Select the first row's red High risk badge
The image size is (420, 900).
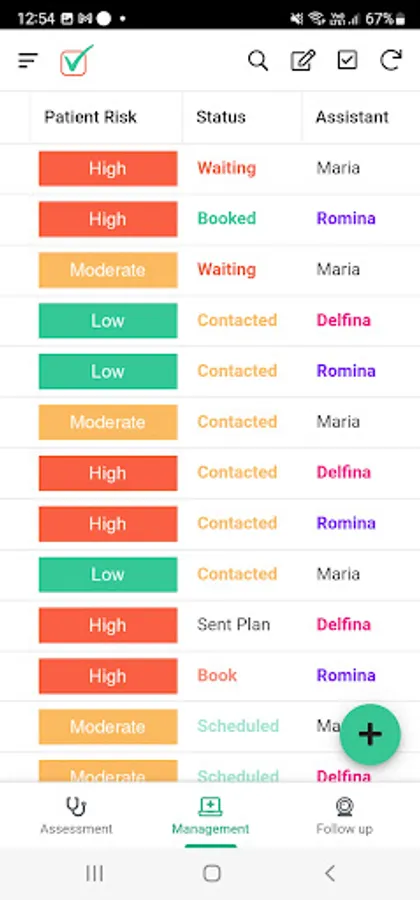click(108, 169)
